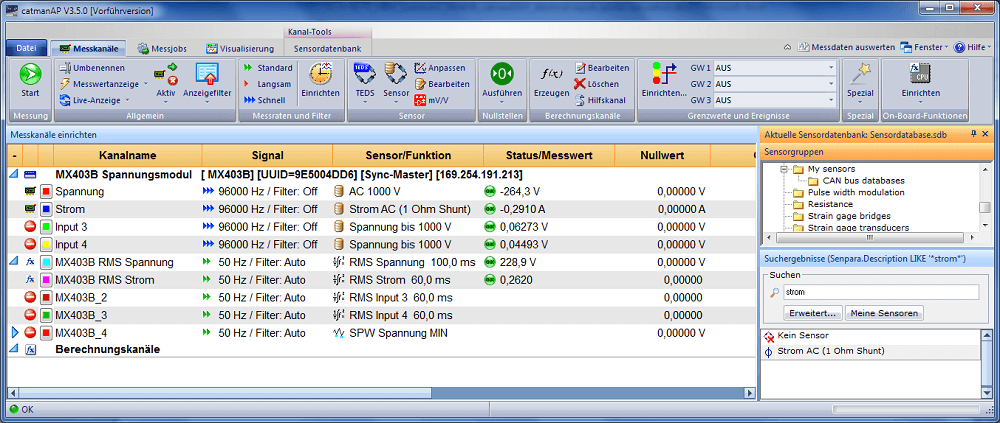The image size is (1000, 423).
Task: Click the Anpassen sensor adjust tool
Action: [439, 68]
